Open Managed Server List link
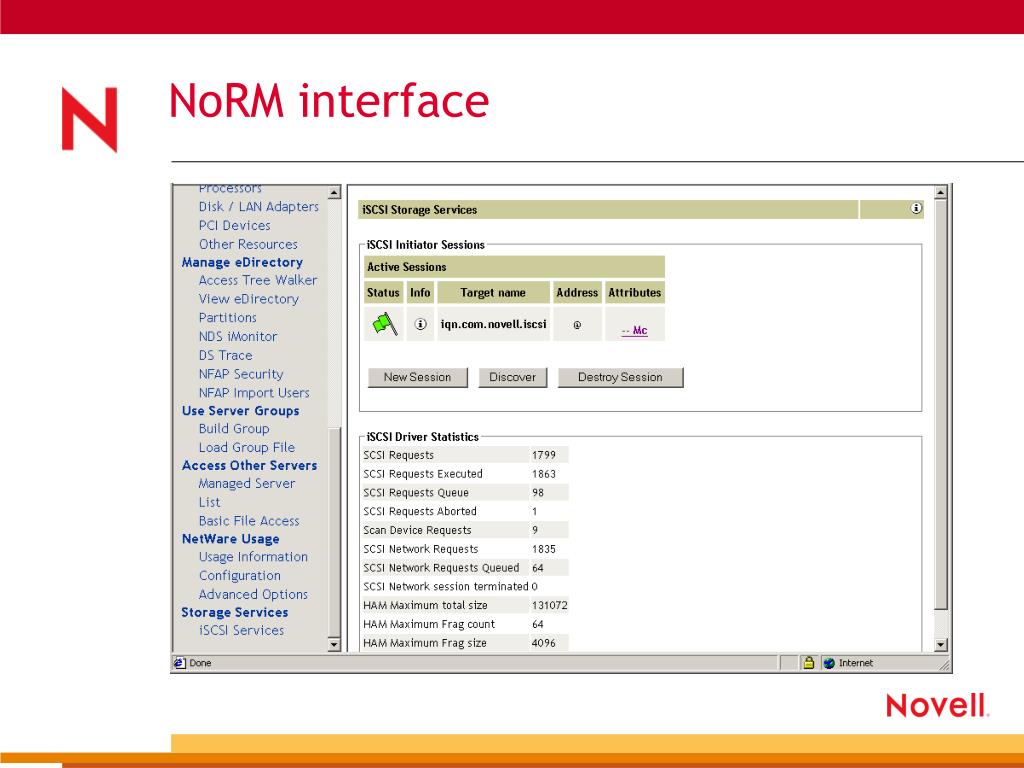Screen dimensions: 1024x768 [247, 493]
